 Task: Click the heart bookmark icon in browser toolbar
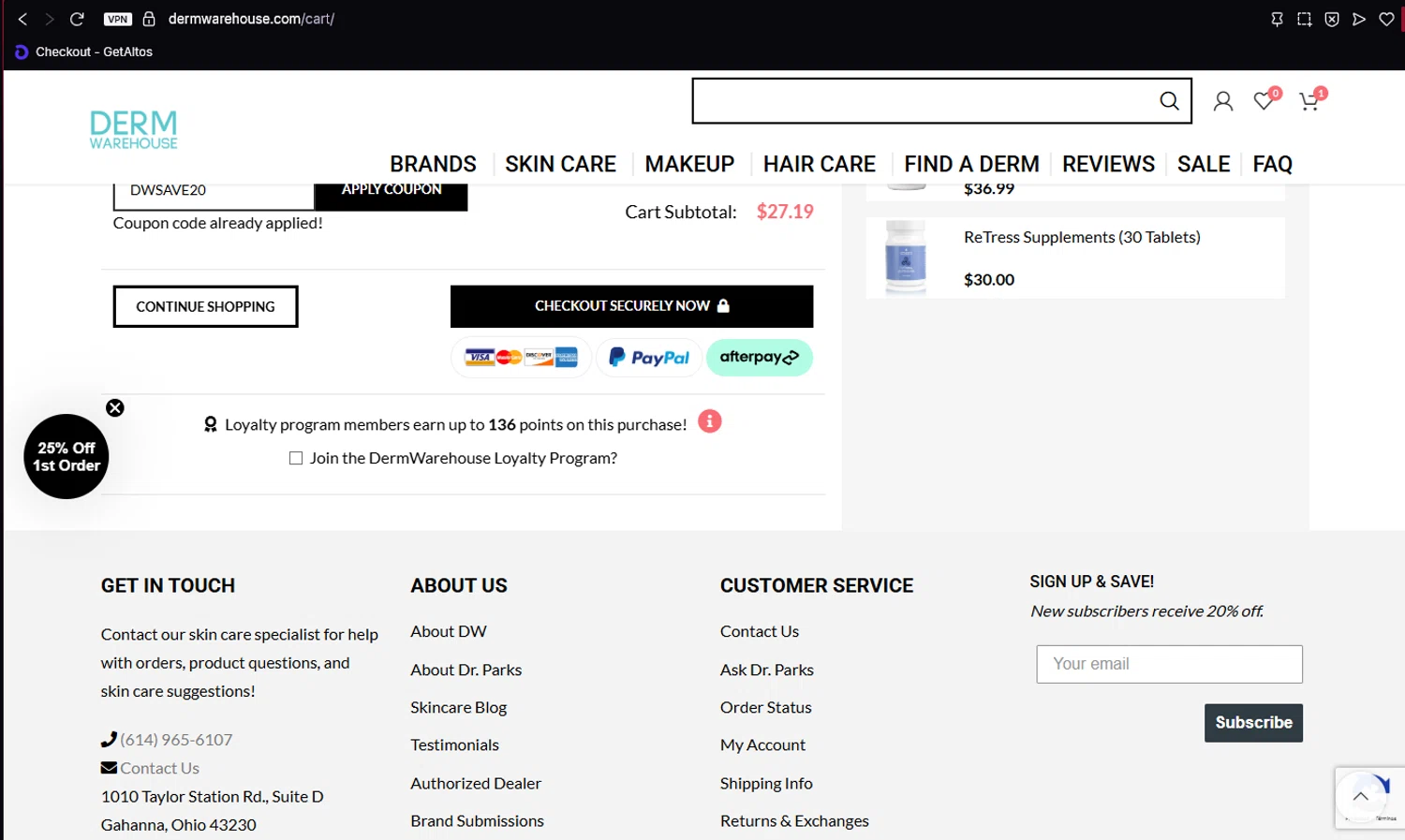pyautogui.click(x=1387, y=19)
